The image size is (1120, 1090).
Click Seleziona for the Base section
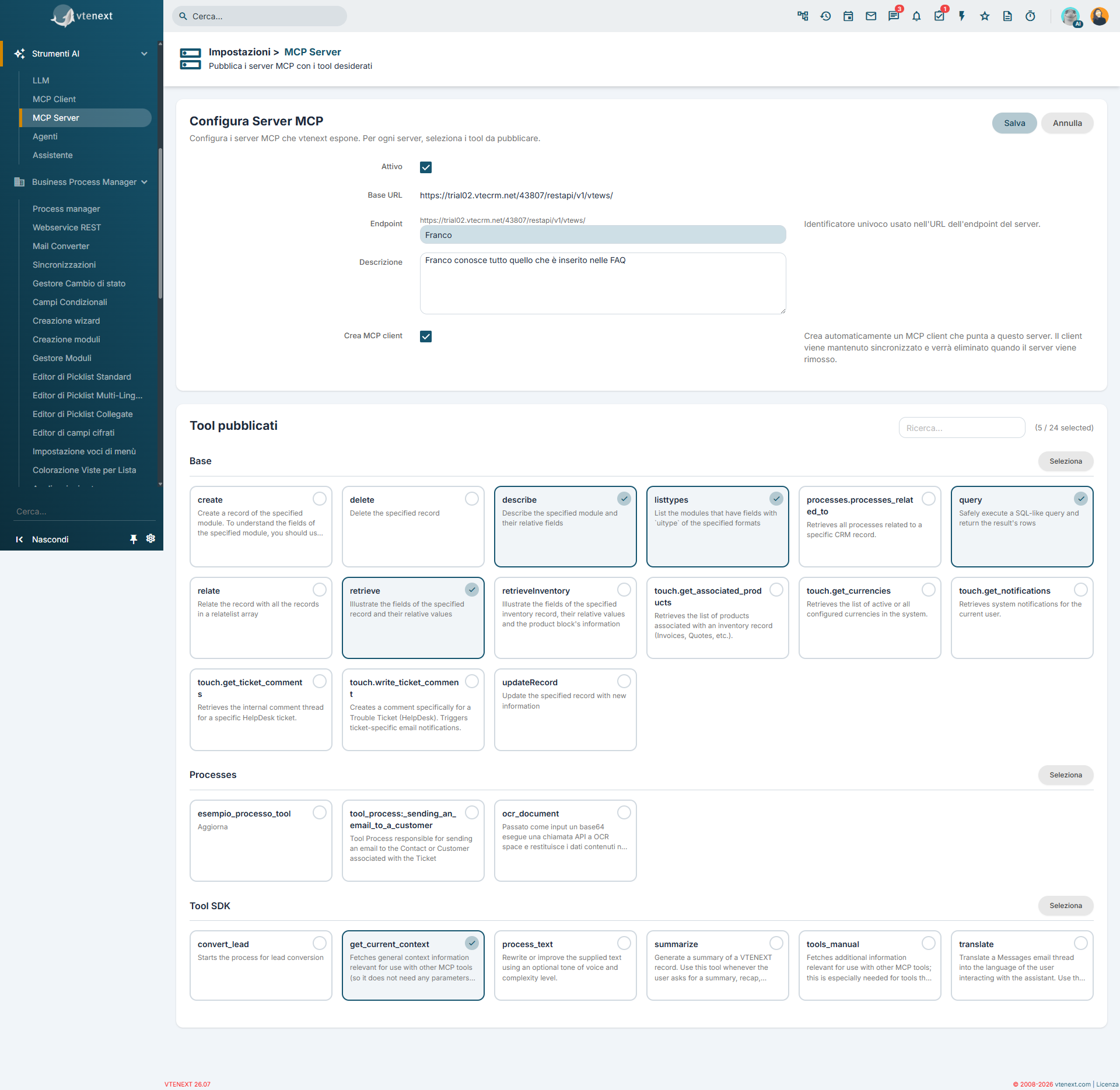1066,461
